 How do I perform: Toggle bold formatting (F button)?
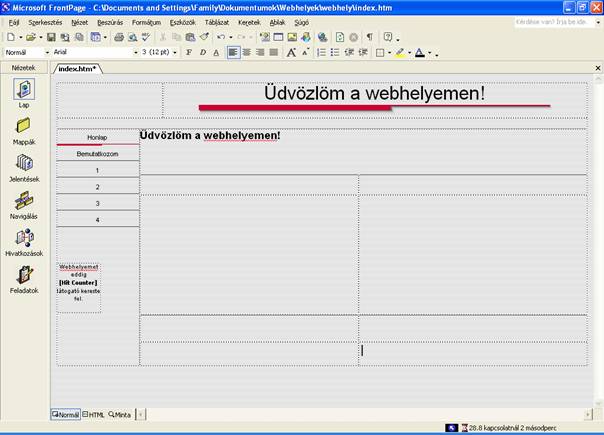coord(189,52)
